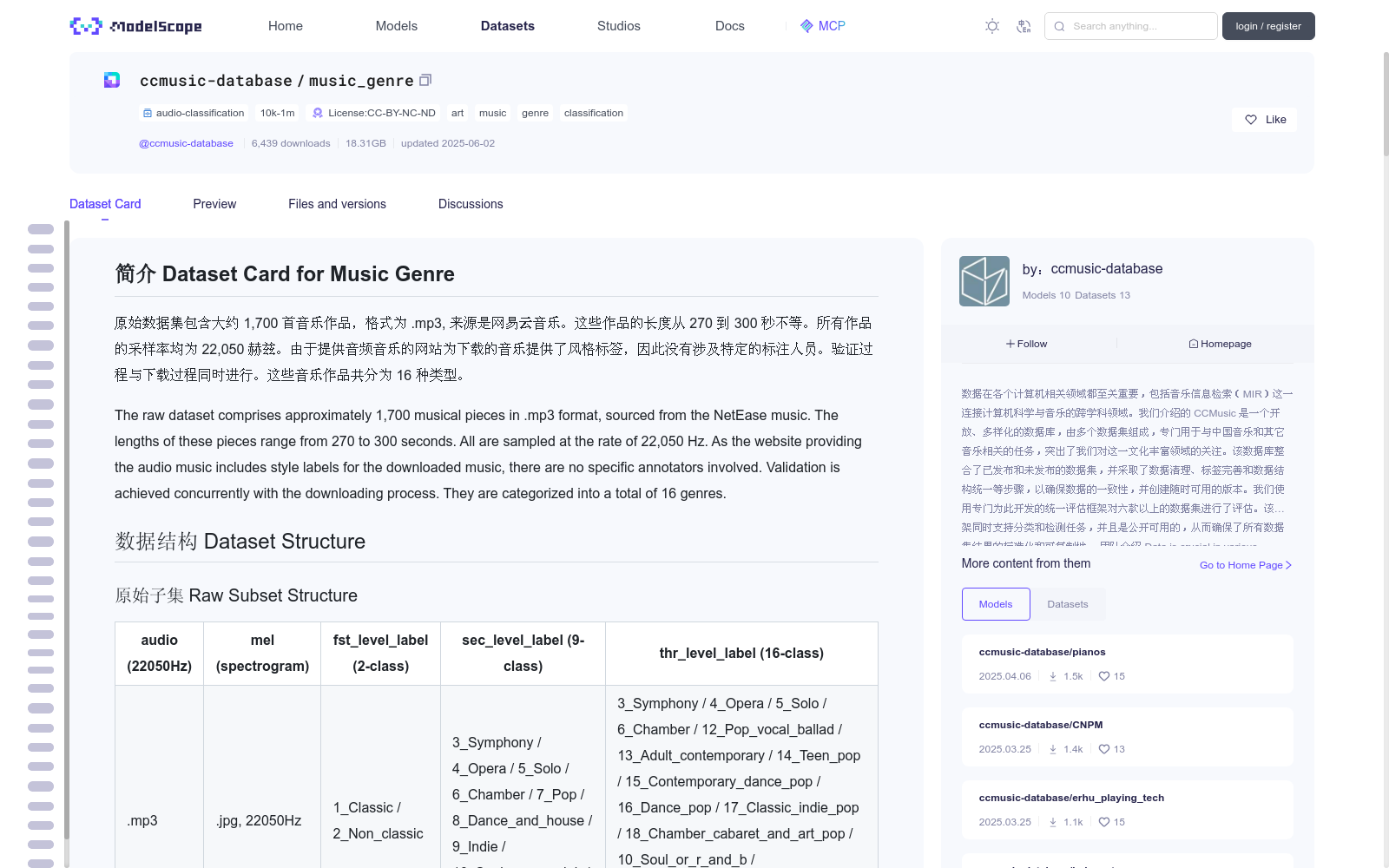Viewport: 1389px width, 868px height.
Task: Switch to the Discussions tab
Action: pyautogui.click(x=471, y=204)
